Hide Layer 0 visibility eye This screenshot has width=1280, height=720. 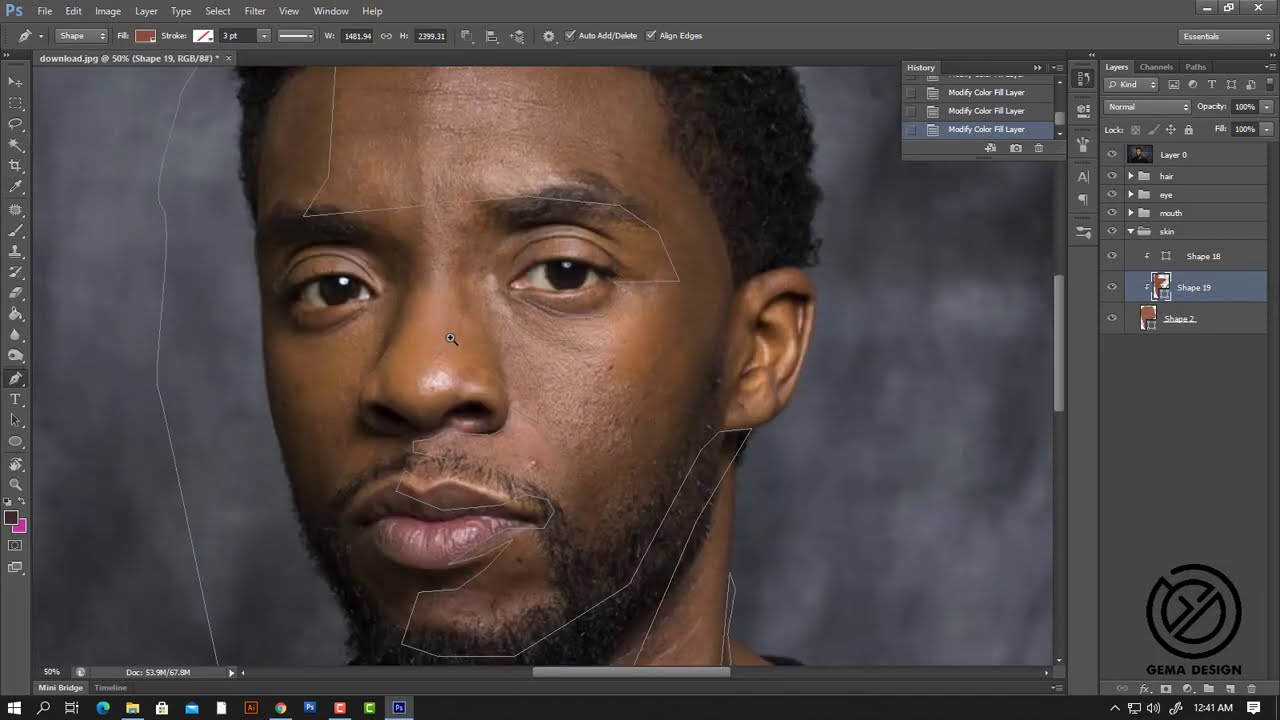pyautogui.click(x=1112, y=155)
